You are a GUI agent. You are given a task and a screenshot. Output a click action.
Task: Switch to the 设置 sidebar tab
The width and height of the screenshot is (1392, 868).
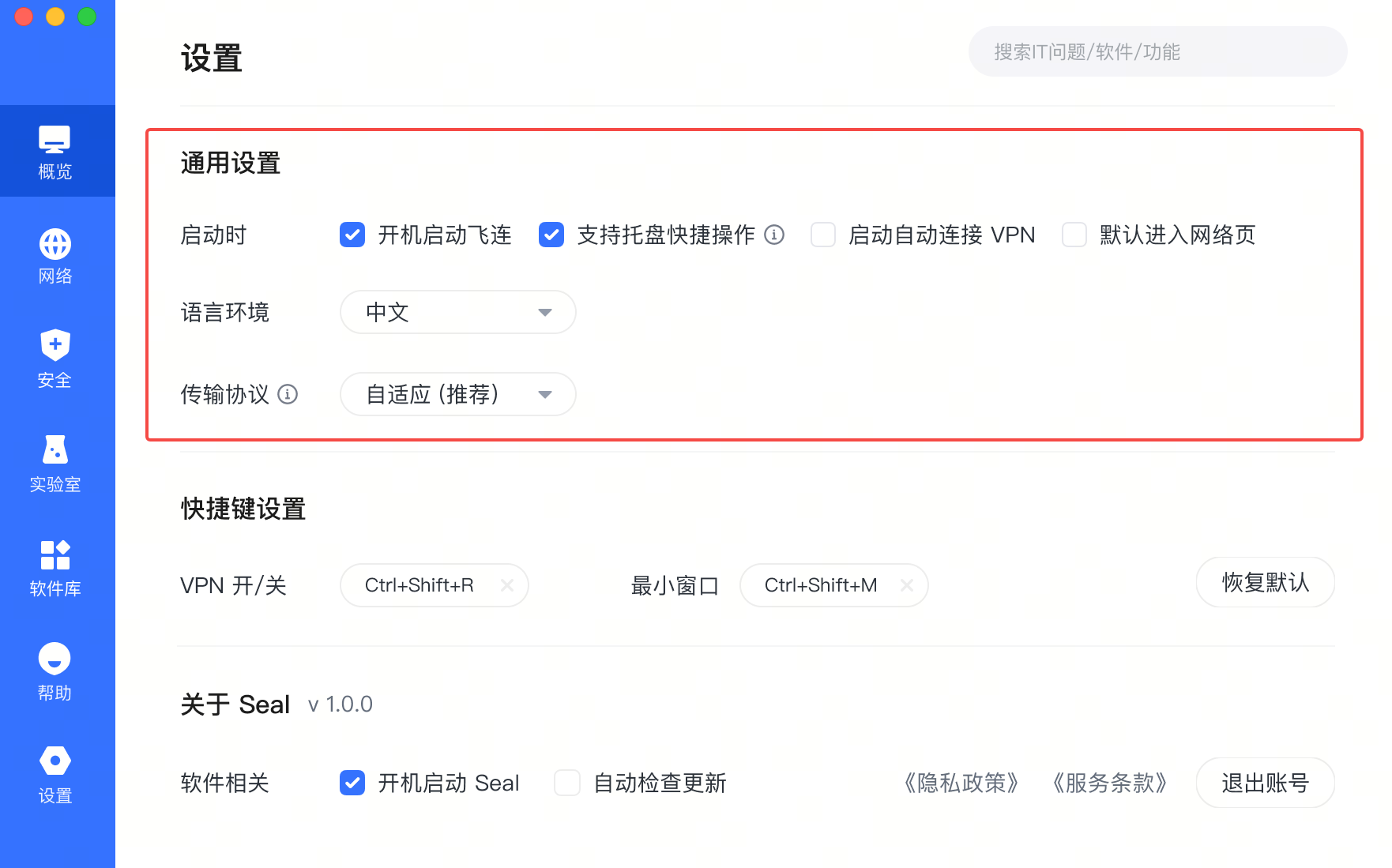[x=55, y=774]
